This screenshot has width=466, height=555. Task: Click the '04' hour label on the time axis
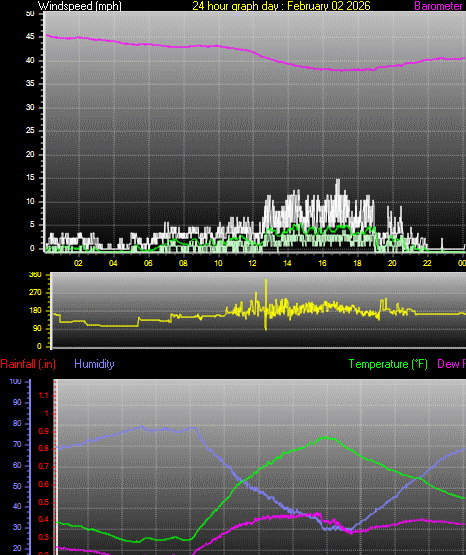click(x=113, y=263)
